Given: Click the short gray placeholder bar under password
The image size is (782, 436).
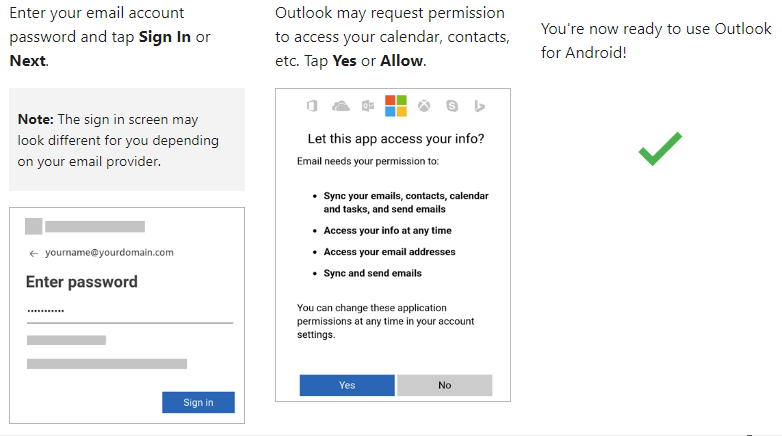Looking at the screenshot, I should [66, 340].
